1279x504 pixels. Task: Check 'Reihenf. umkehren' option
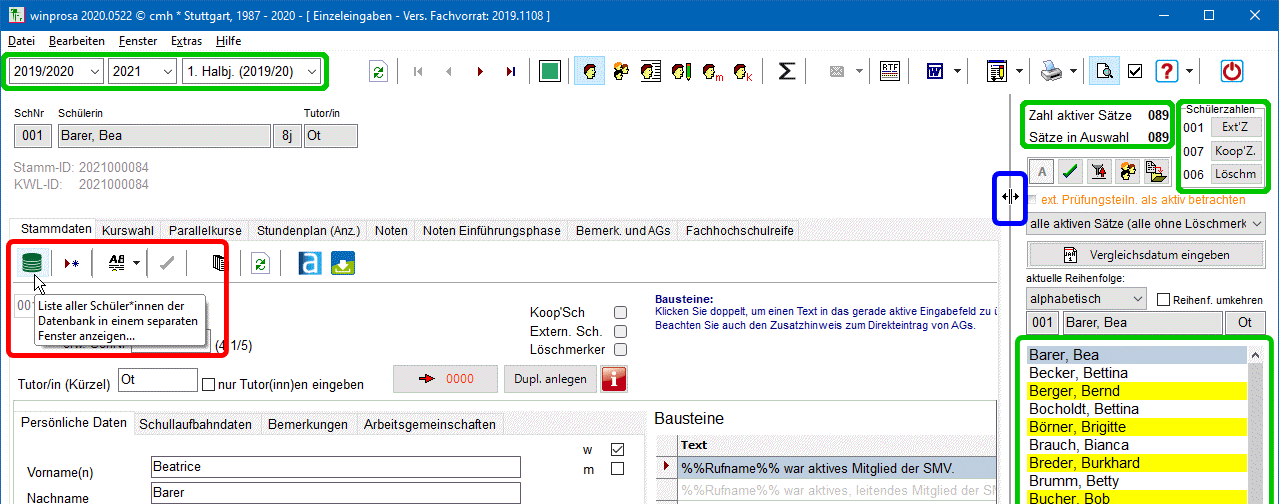click(1163, 299)
